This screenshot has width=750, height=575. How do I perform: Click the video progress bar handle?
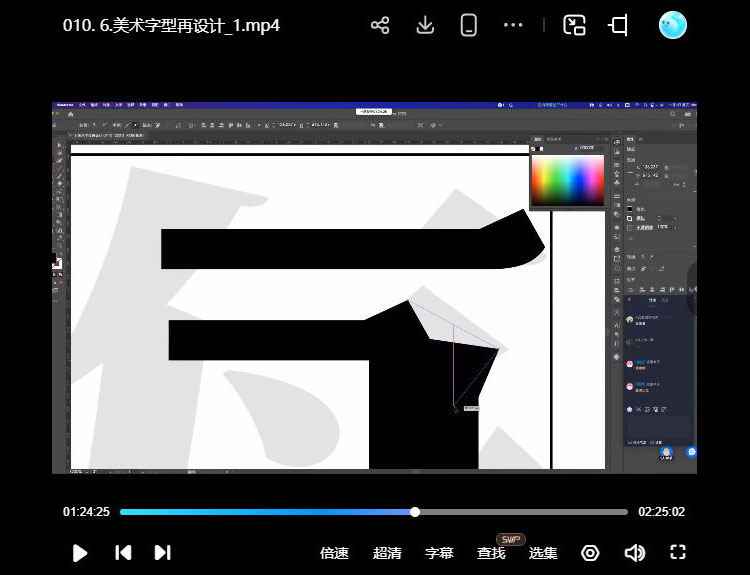(x=415, y=512)
